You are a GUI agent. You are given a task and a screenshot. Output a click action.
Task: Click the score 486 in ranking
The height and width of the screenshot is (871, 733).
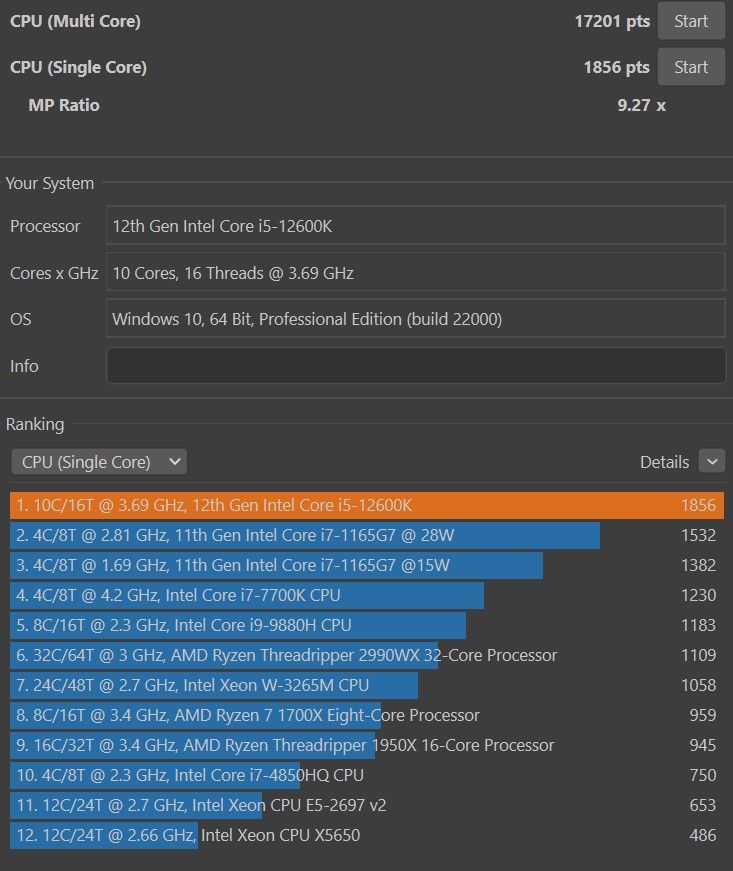(x=702, y=835)
